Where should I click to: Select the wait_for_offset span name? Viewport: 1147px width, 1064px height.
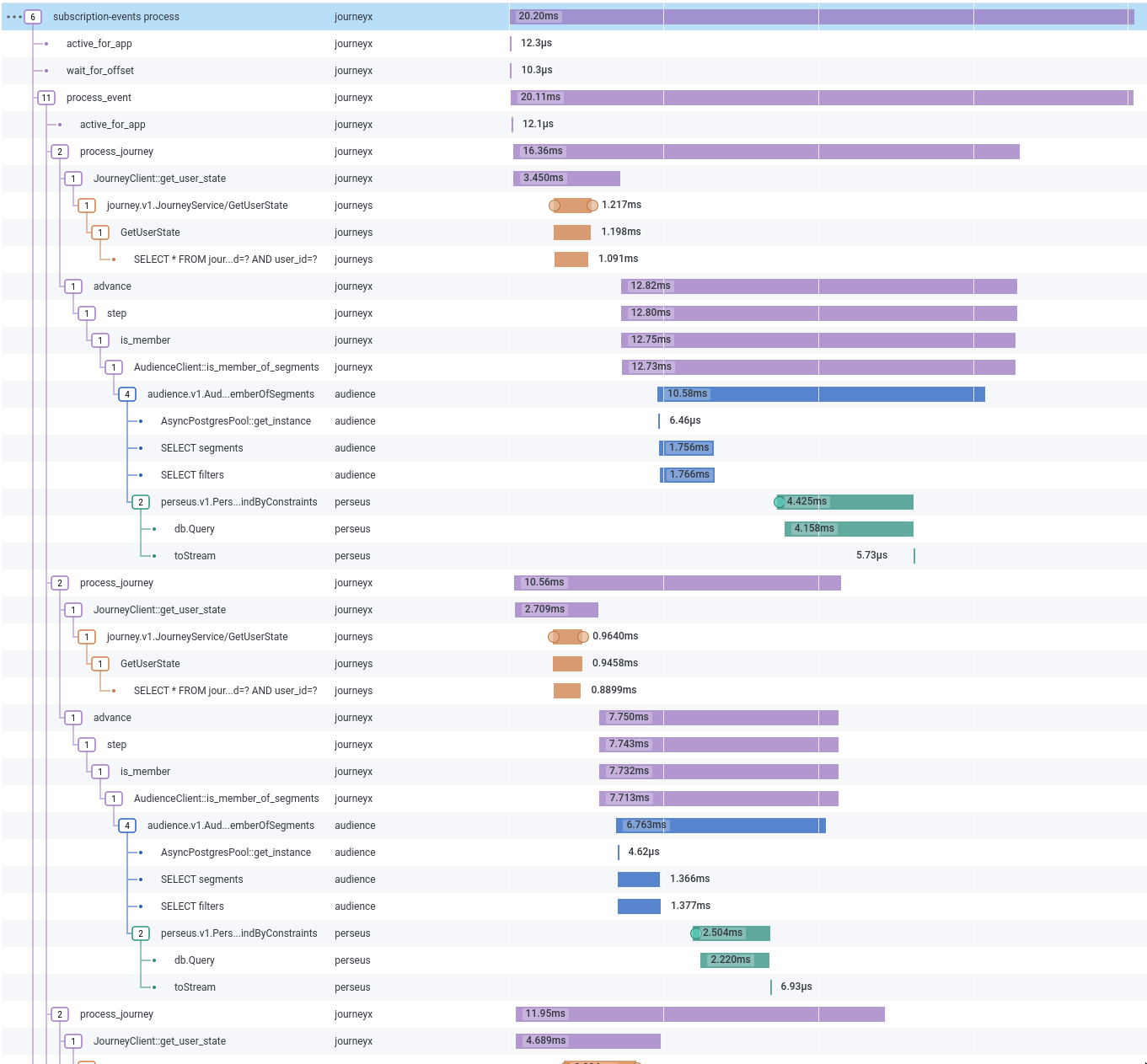100,71
